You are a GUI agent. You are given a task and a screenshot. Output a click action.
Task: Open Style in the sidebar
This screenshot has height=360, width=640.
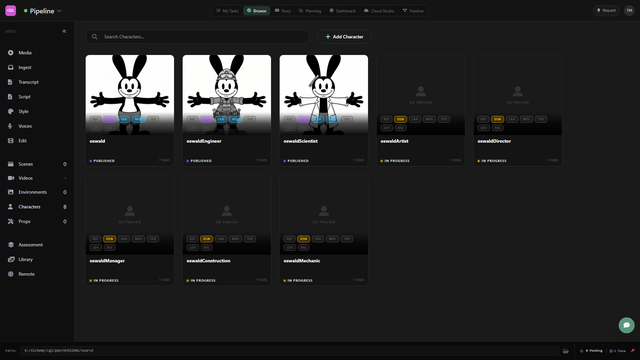pyautogui.click(x=37, y=111)
